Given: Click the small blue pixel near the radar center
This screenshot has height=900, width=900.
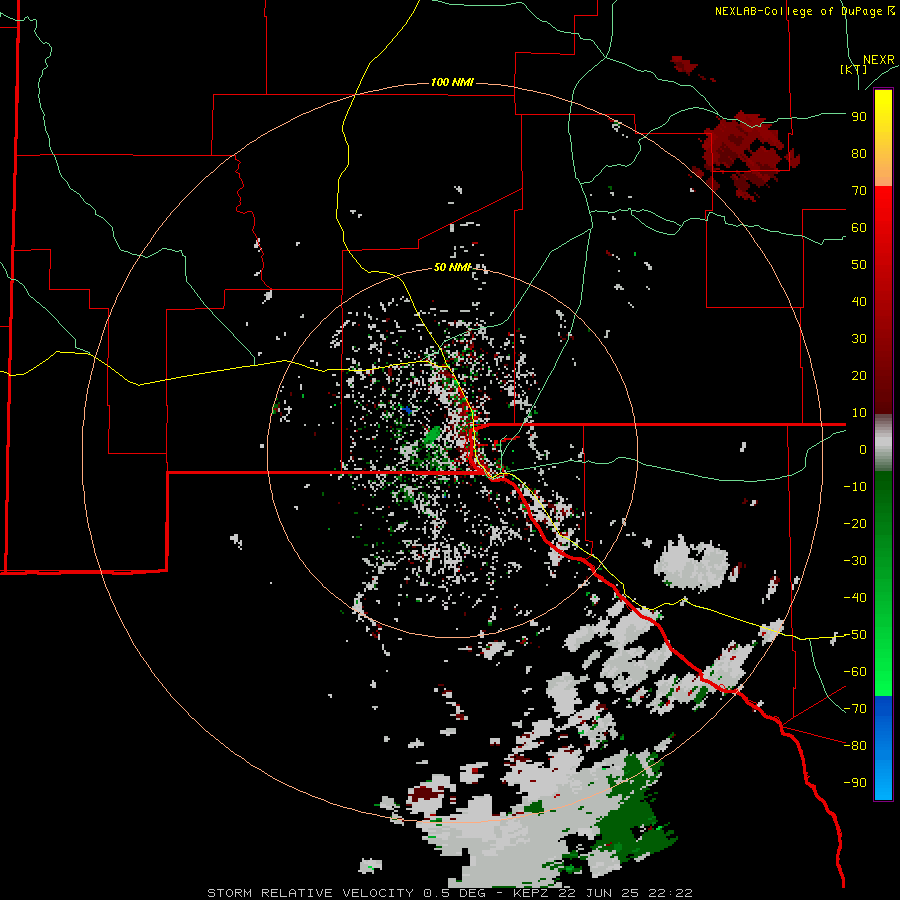Looking at the screenshot, I should (x=407, y=410).
